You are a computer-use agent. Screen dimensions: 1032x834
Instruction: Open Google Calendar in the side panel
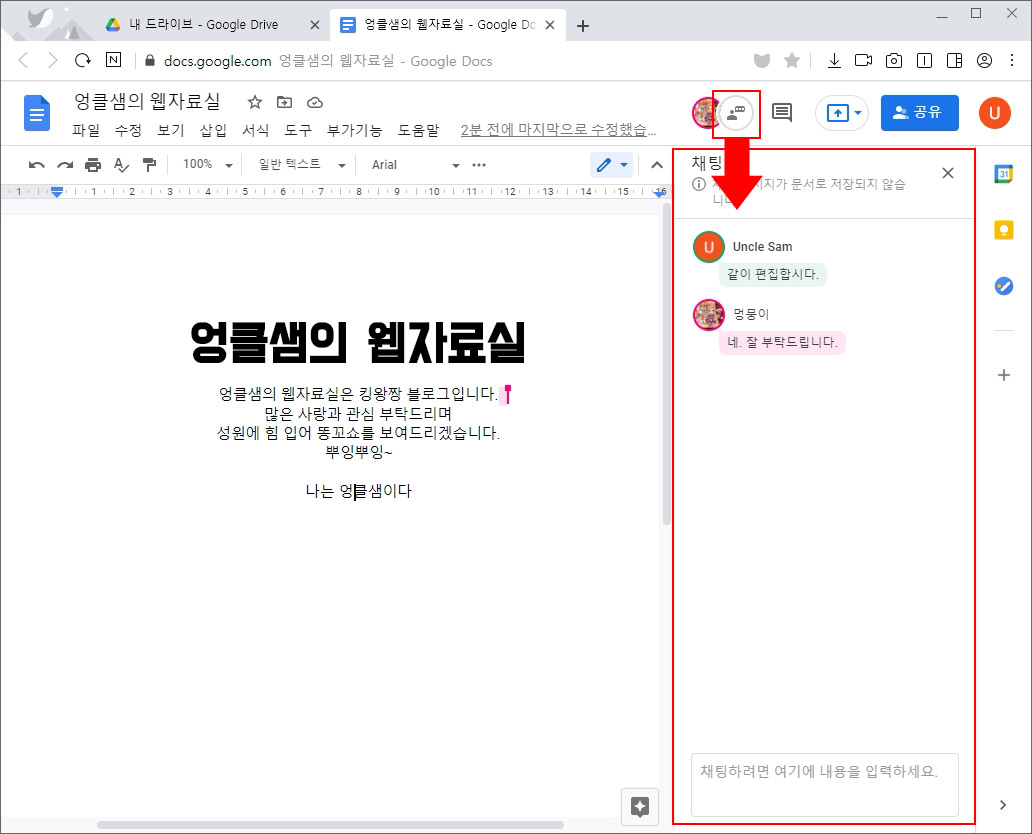tap(1003, 174)
